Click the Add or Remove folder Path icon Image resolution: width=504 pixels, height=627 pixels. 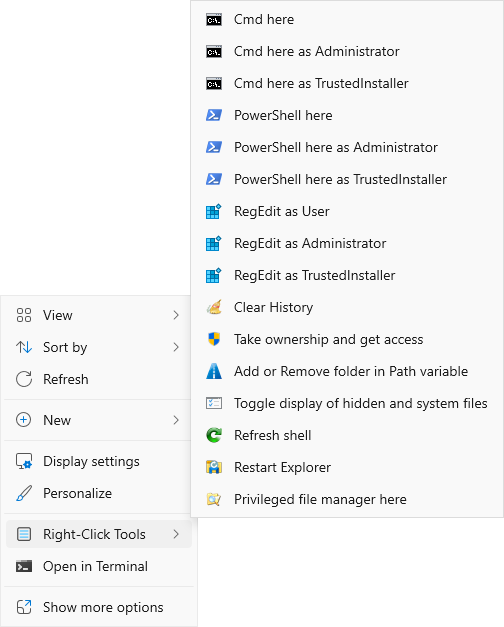click(x=214, y=371)
